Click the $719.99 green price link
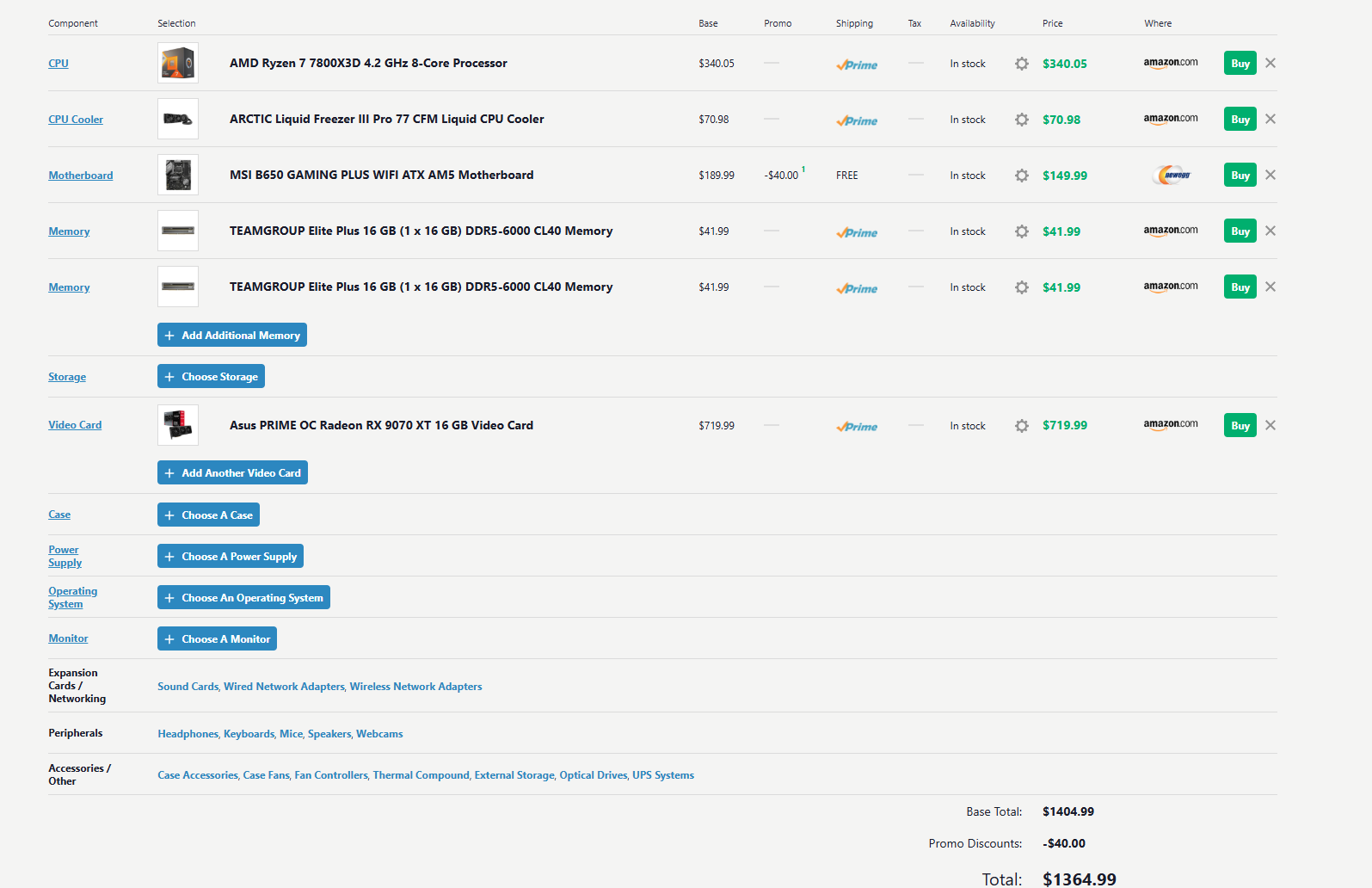The image size is (1372, 888). pyautogui.click(x=1065, y=425)
